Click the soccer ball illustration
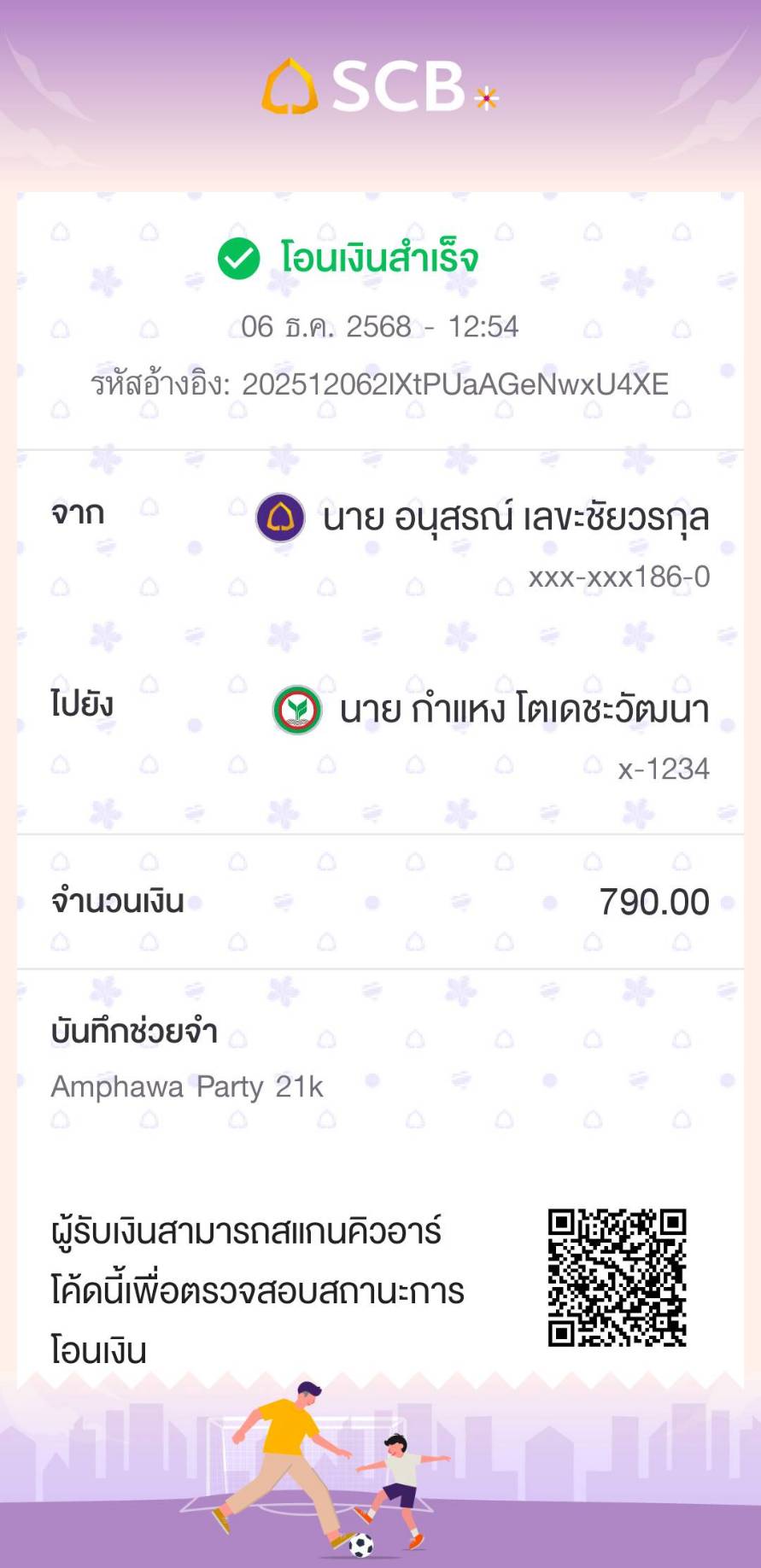 pyautogui.click(x=361, y=1544)
